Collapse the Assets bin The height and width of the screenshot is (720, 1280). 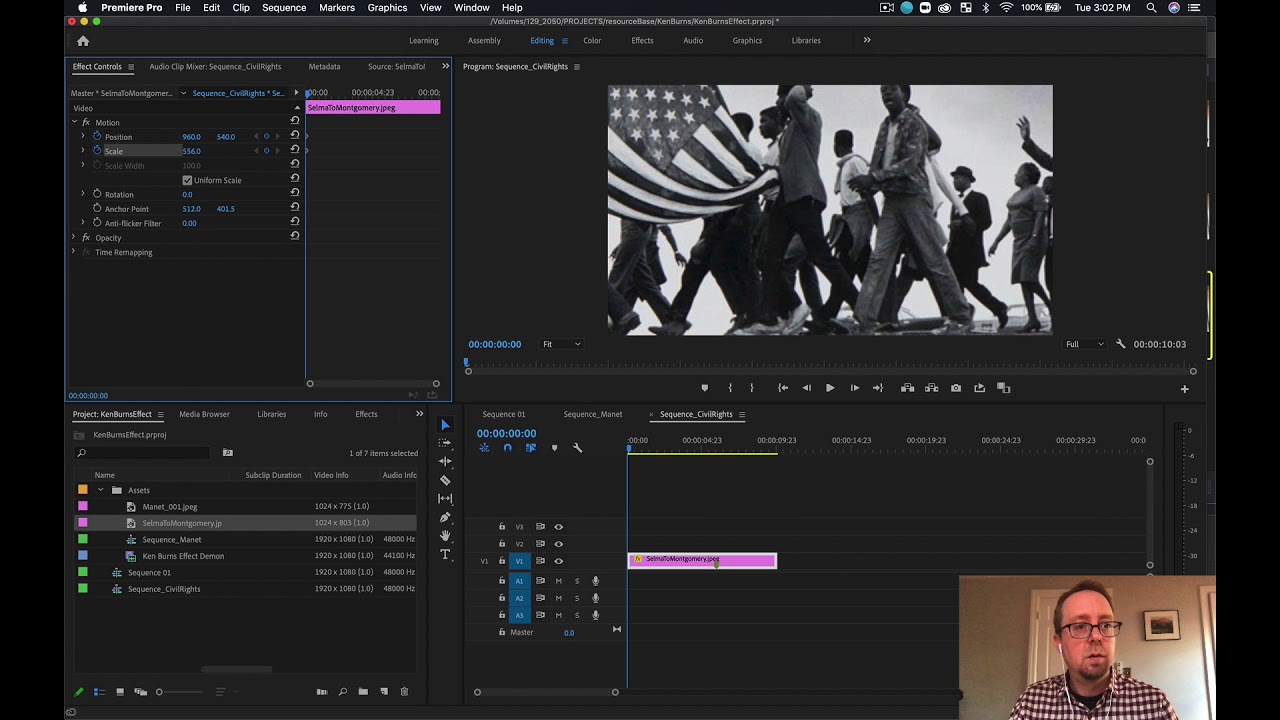tap(100, 490)
